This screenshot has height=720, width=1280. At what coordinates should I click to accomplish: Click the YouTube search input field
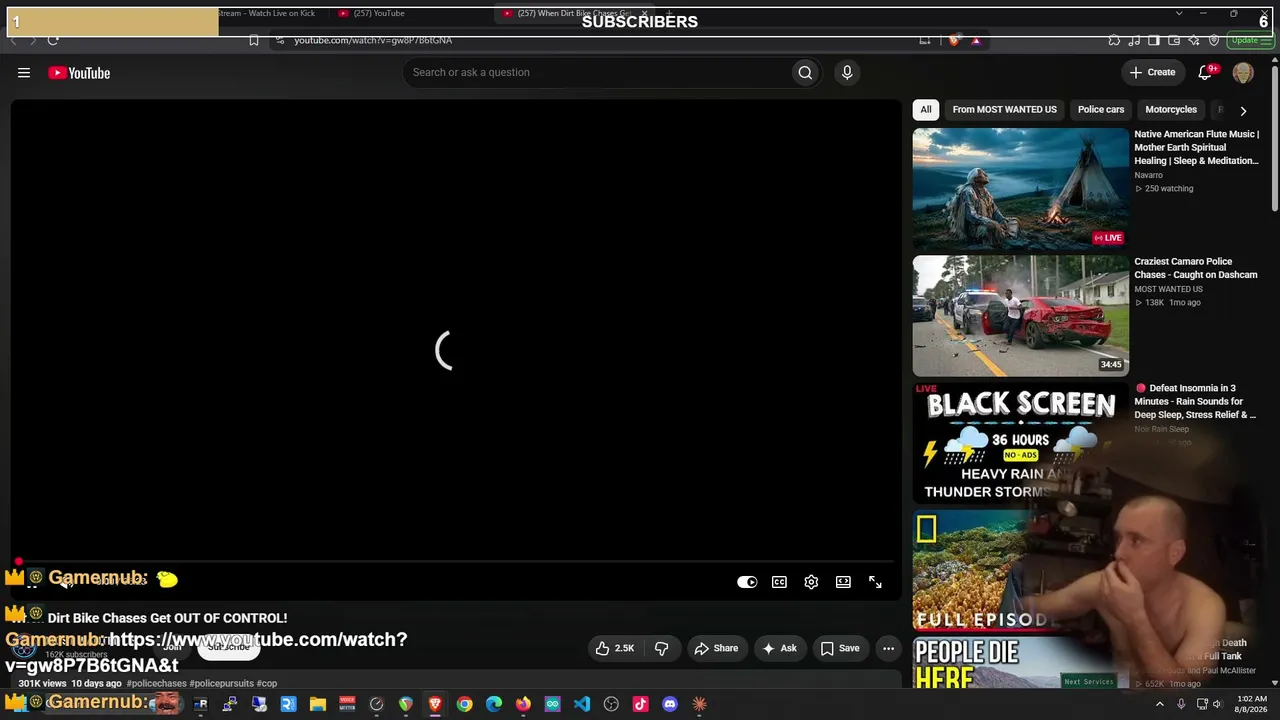597,72
